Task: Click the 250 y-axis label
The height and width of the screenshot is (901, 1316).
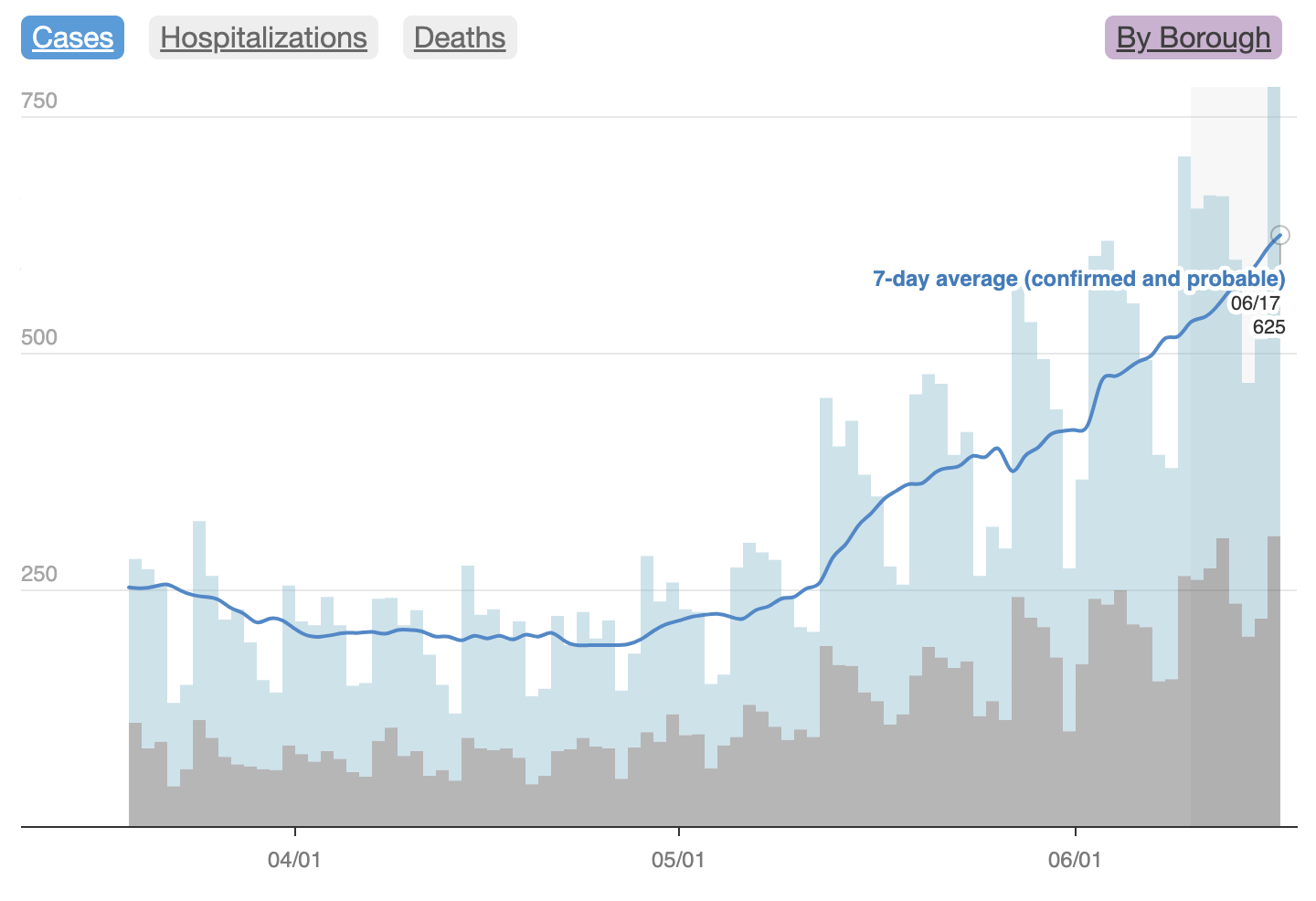Action: [39, 574]
